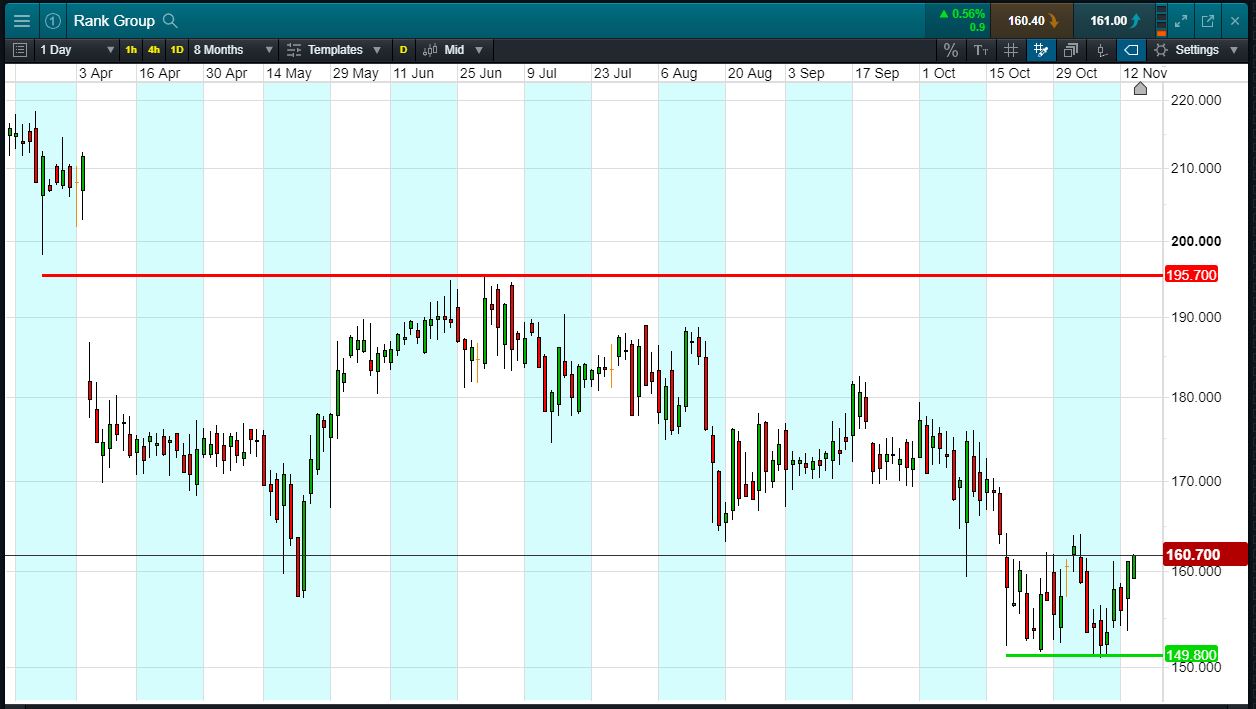Select the 1D interval shortcut

coord(176,49)
